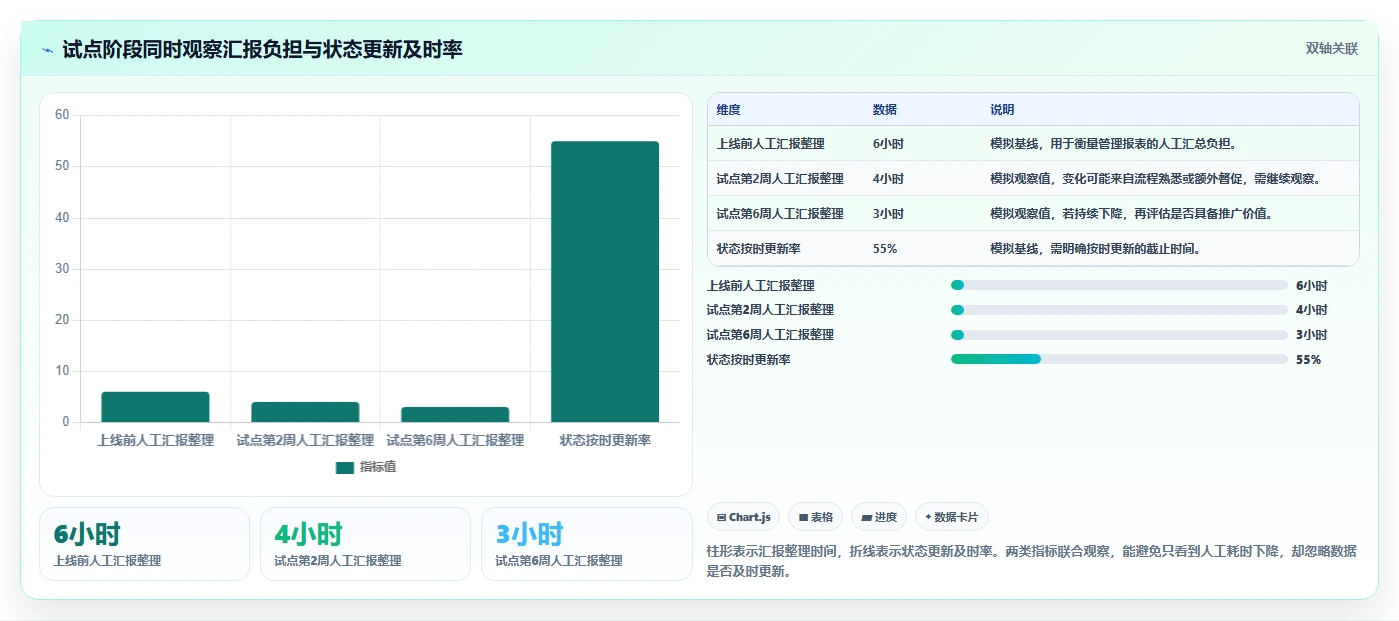Click the lightning icon beside the card title
The height and width of the screenshot is (621, 1399).
point(47,50)
